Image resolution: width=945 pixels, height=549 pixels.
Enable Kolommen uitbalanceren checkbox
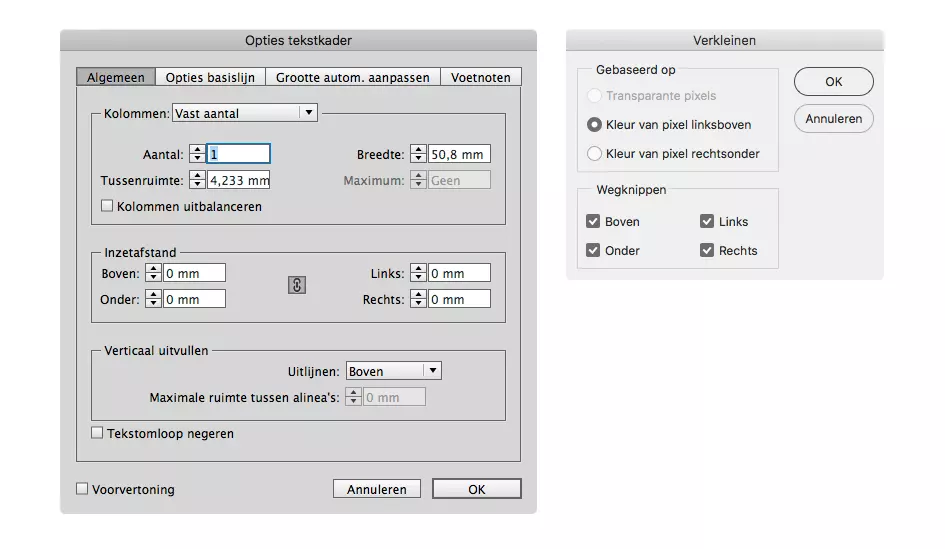coord(108,207)
